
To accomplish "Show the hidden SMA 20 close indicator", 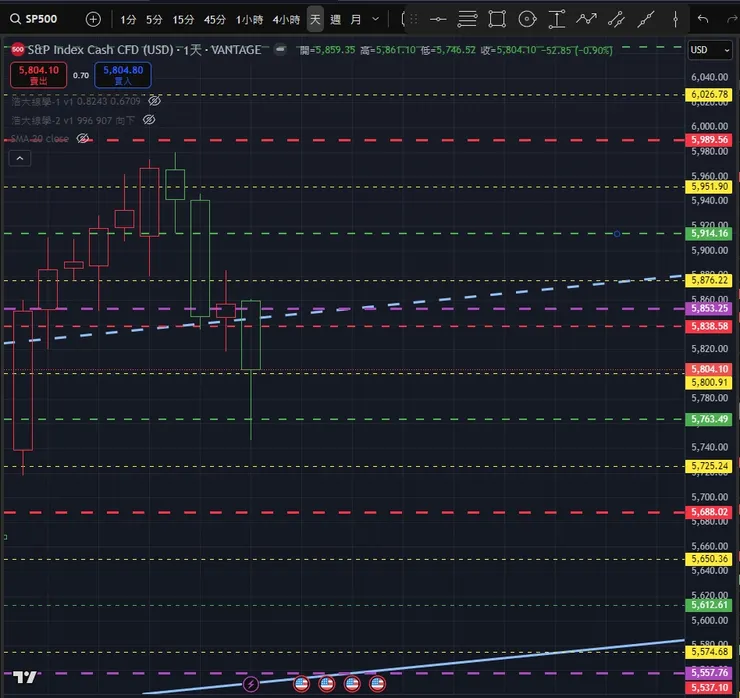I will coord(83,138).
